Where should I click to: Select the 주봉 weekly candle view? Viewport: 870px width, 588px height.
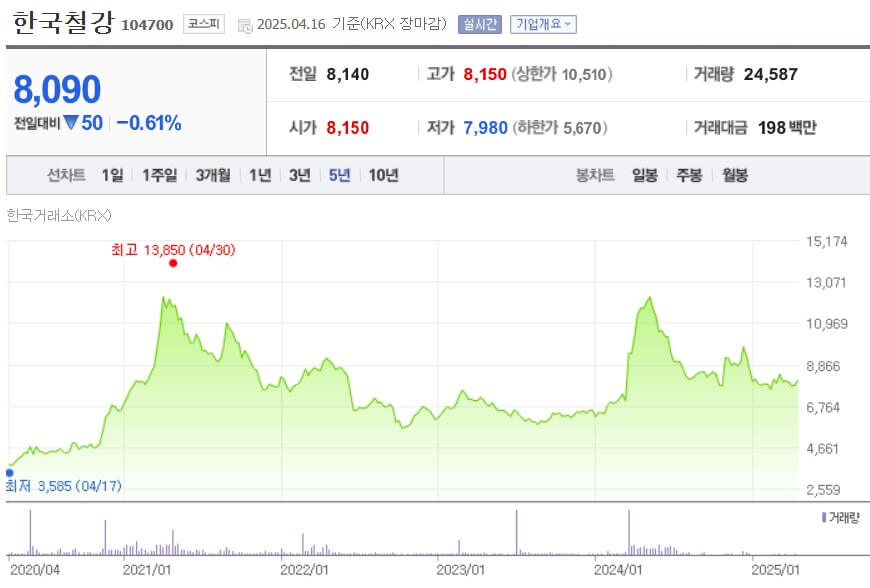[x=687, y=174]
